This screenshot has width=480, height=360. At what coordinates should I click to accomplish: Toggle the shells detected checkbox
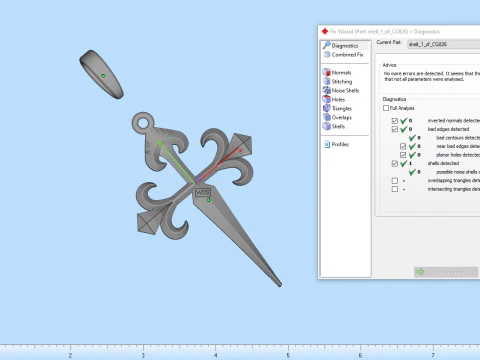click(x=395, y=163)
